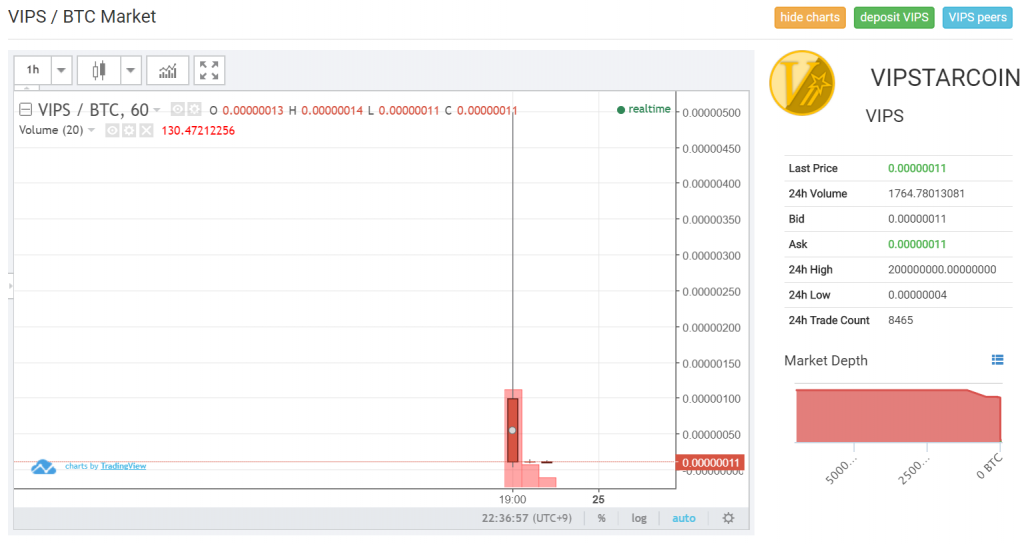Viewport: 1024px width, 544px height.
Task: Click the Volume value 130.47212256
Action: [198, 131]
